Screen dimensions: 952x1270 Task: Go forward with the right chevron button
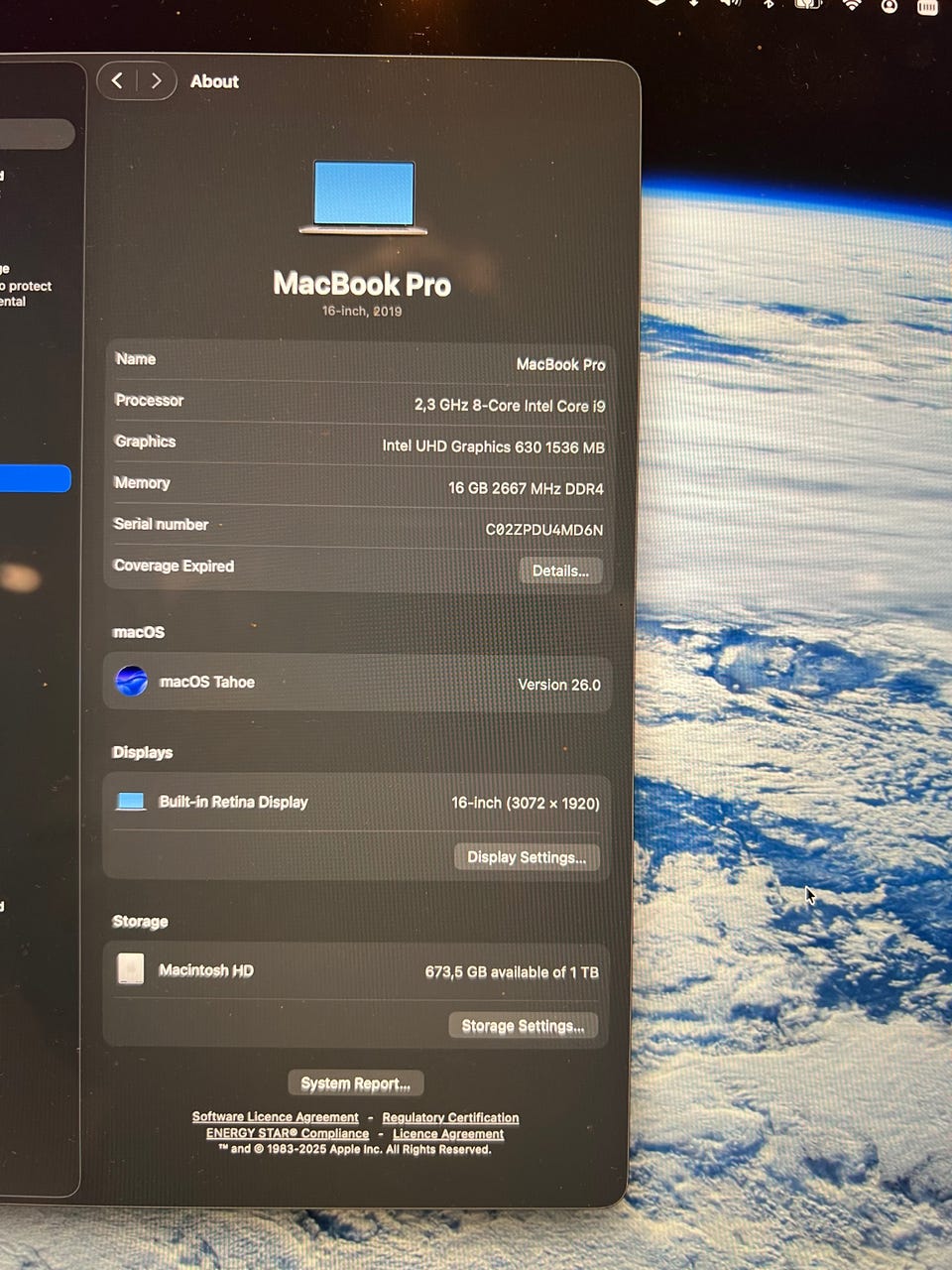(156, 81)
